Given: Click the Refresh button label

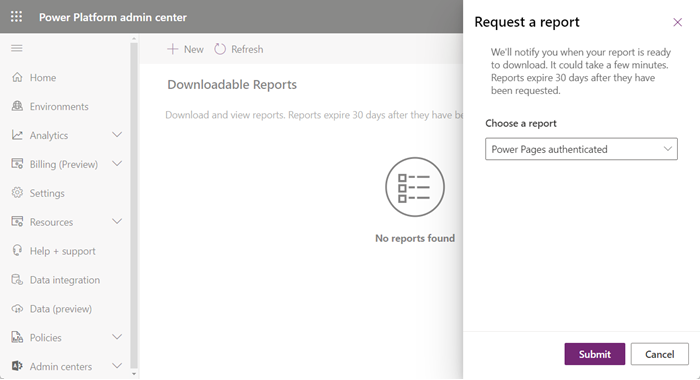Looking at the screenshot, I should 247,49.
